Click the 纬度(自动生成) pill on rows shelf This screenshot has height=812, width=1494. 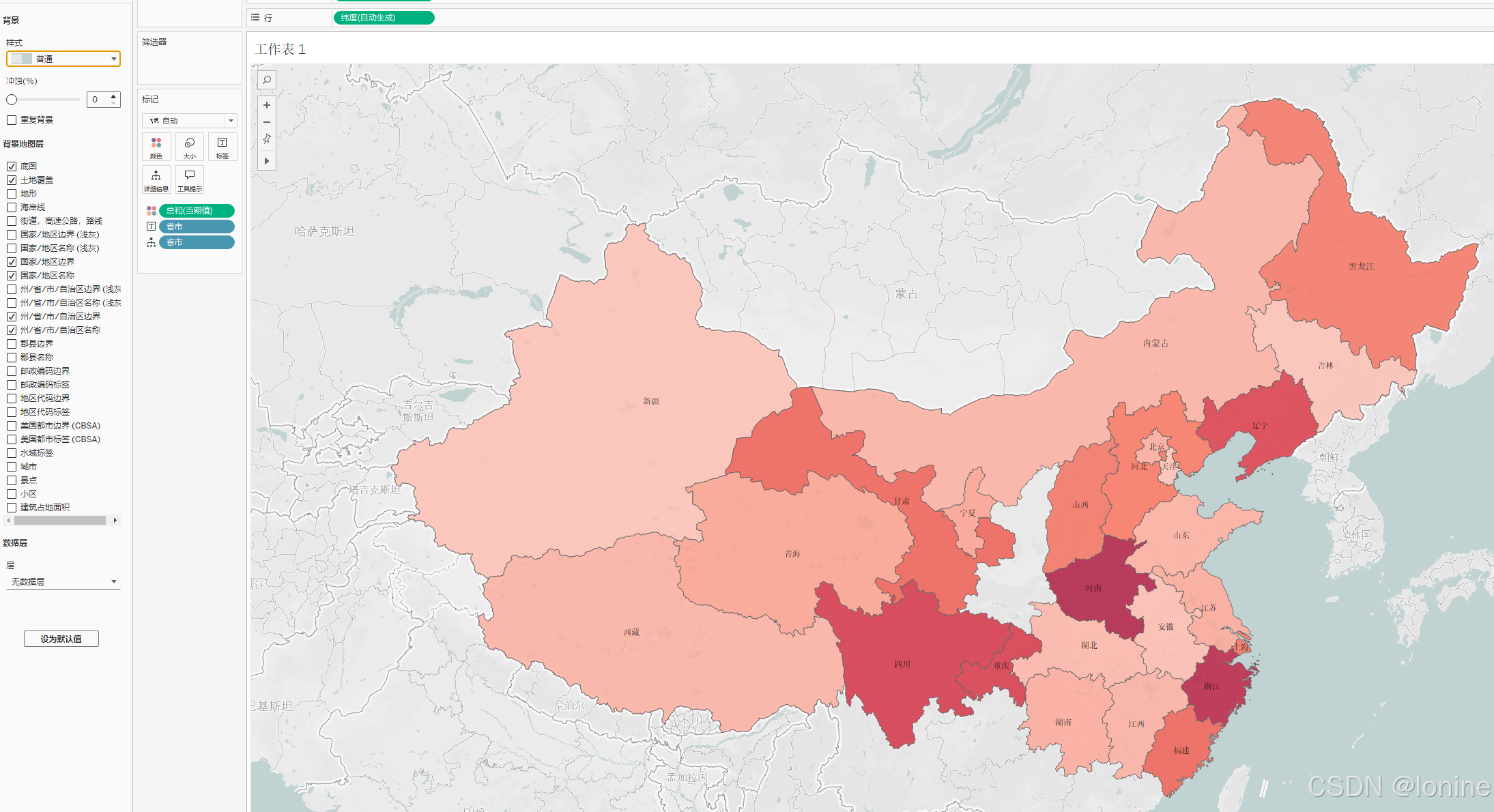(x=384, y=18)
